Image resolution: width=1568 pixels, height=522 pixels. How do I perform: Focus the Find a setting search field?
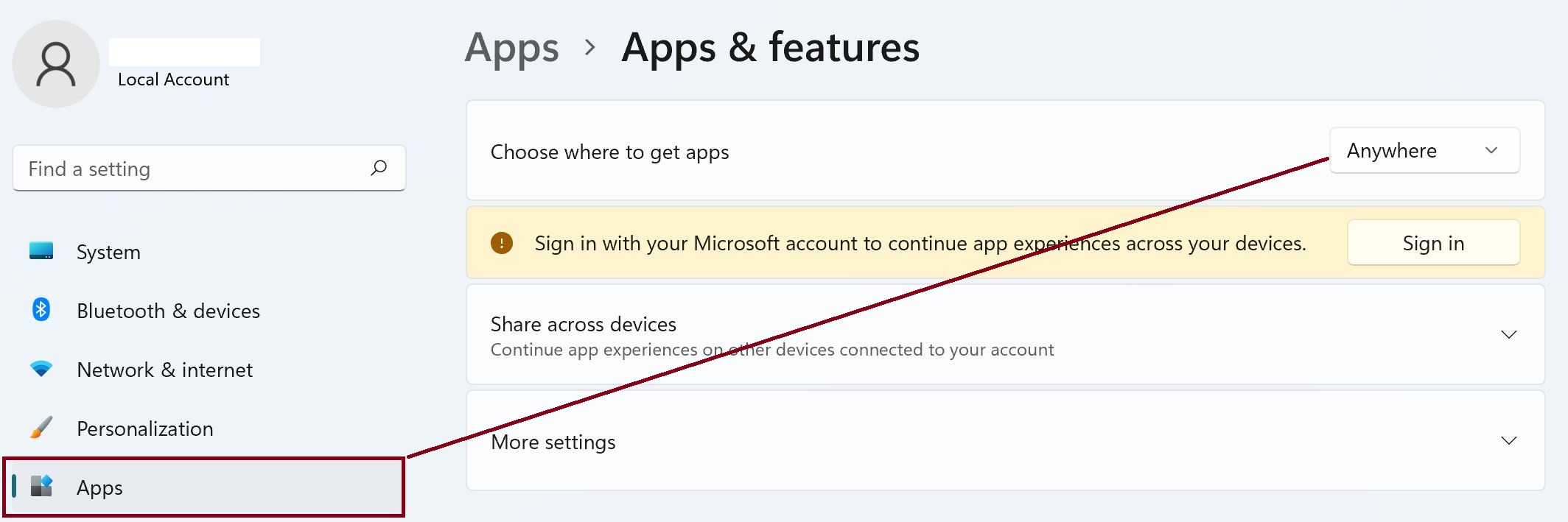pos(192,169)
